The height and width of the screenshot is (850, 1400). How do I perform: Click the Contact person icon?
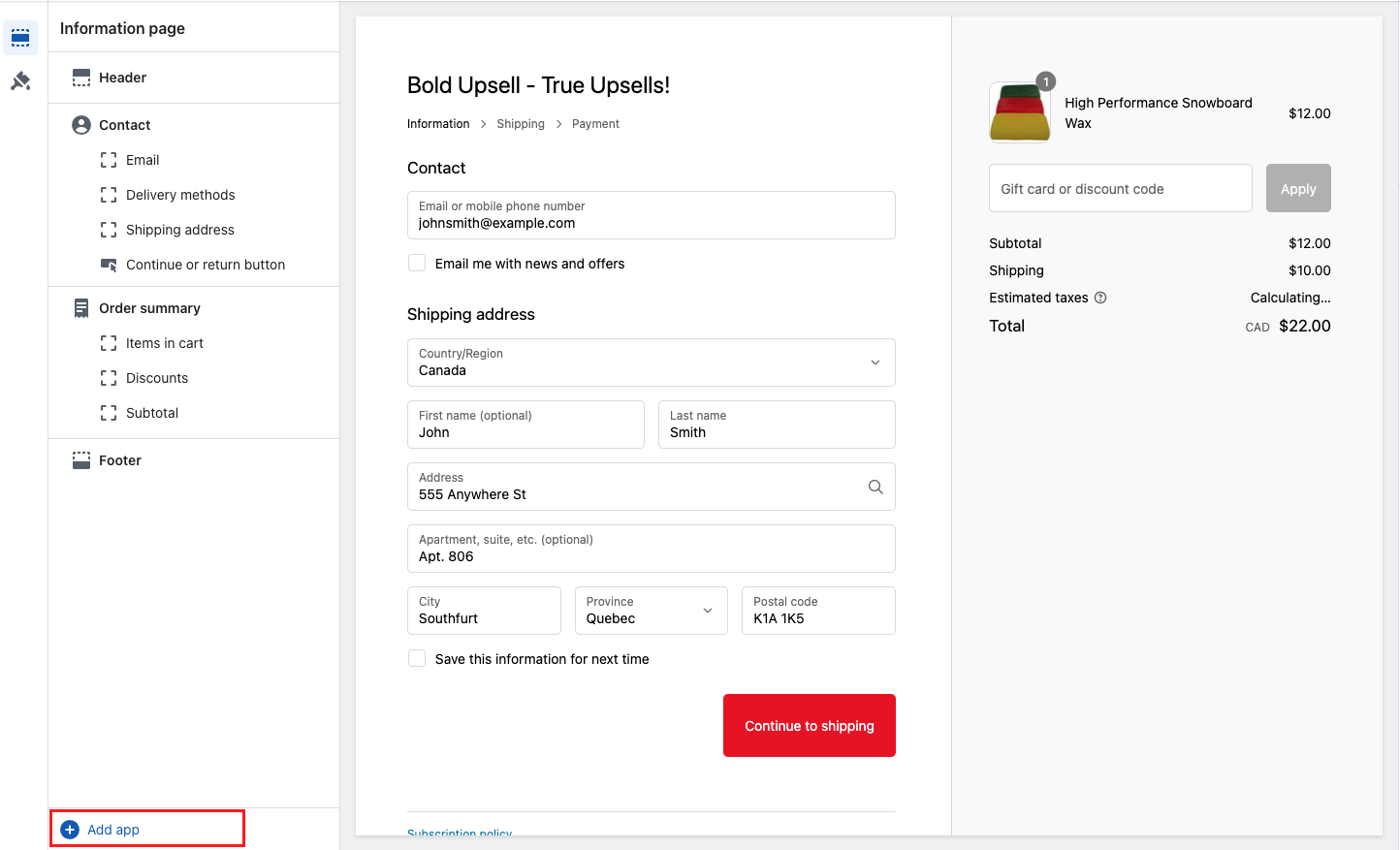point(81,125)
